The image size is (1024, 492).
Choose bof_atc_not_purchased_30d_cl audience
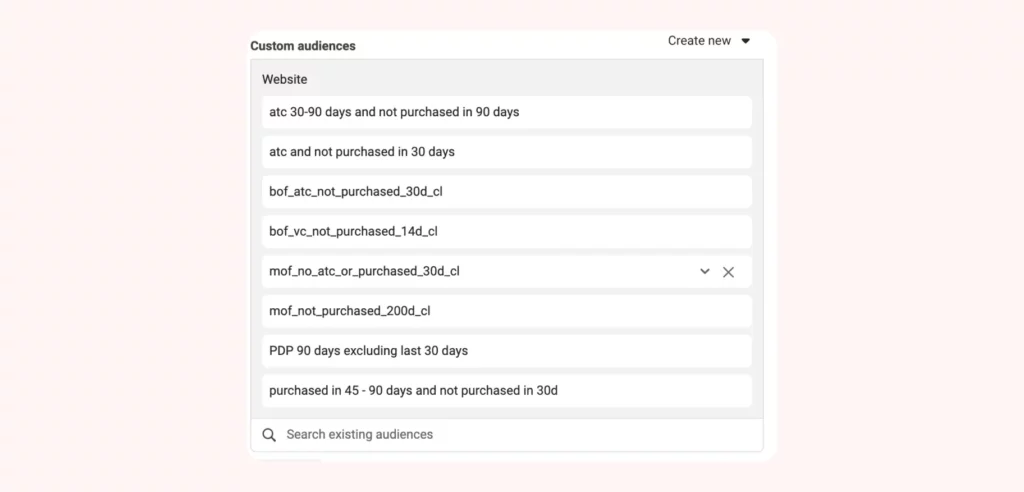(507, 192)
